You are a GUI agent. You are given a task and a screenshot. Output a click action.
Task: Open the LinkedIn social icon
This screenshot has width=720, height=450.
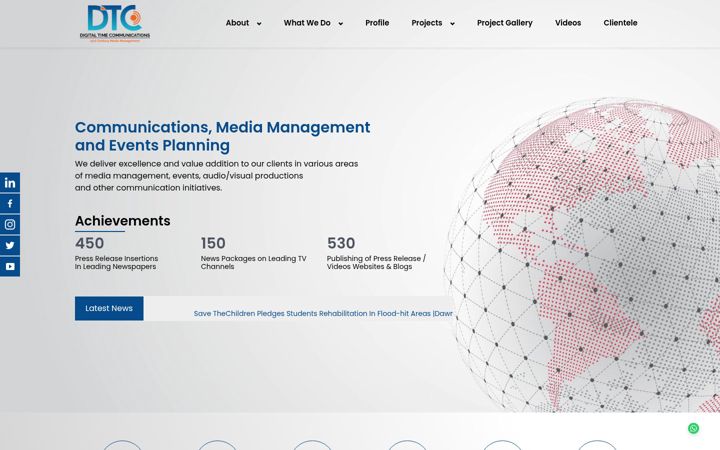[10, 183]
